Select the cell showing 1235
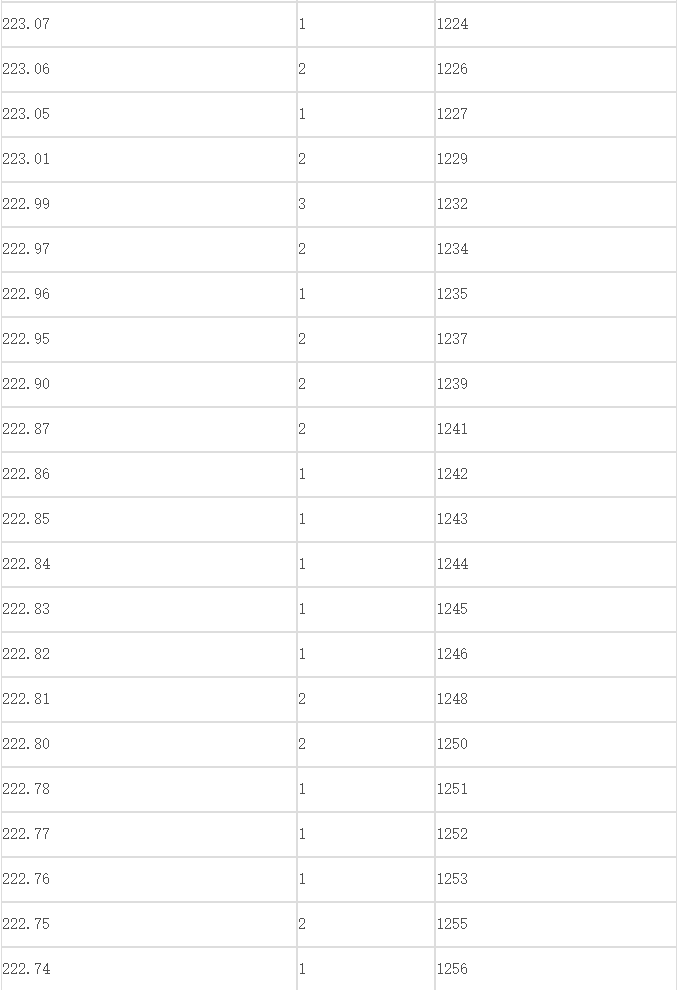Viewport: 678px width, 990px height. 556,294
